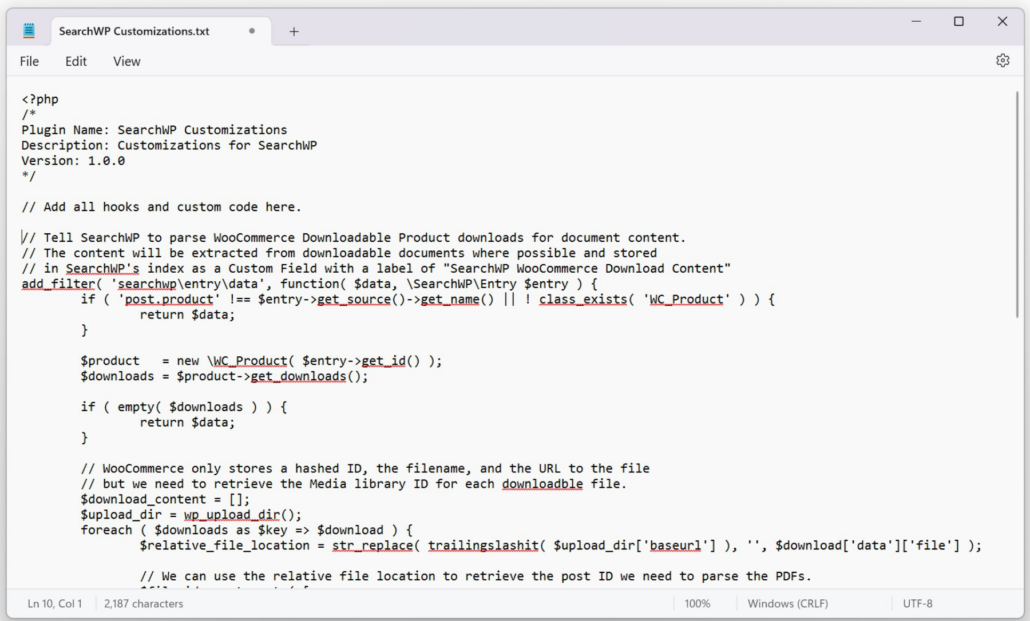Minimize the Notepad window

[x=918, y=21]
